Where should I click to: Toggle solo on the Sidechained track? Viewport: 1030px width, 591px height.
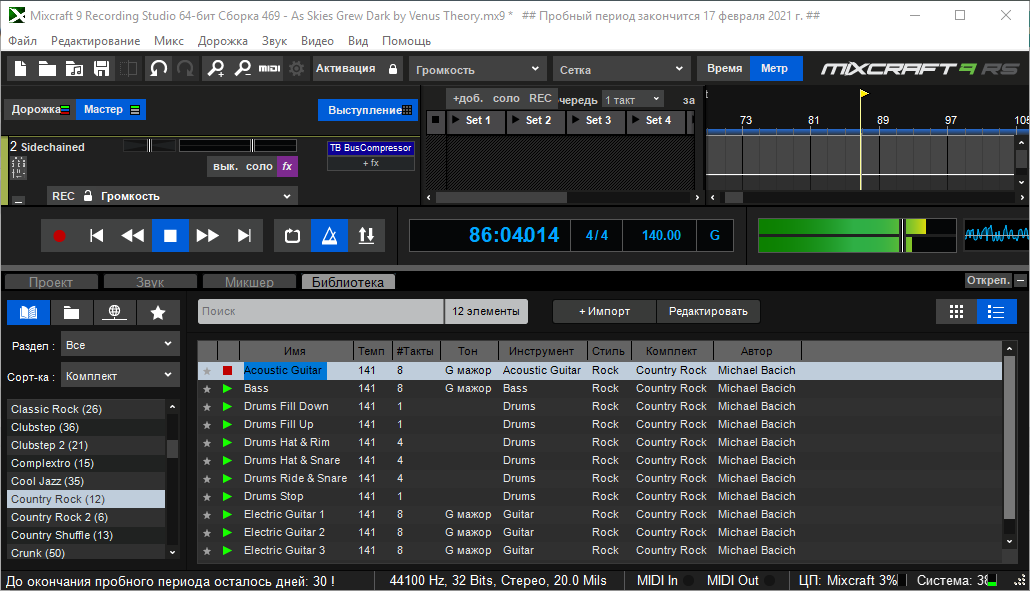259,167
